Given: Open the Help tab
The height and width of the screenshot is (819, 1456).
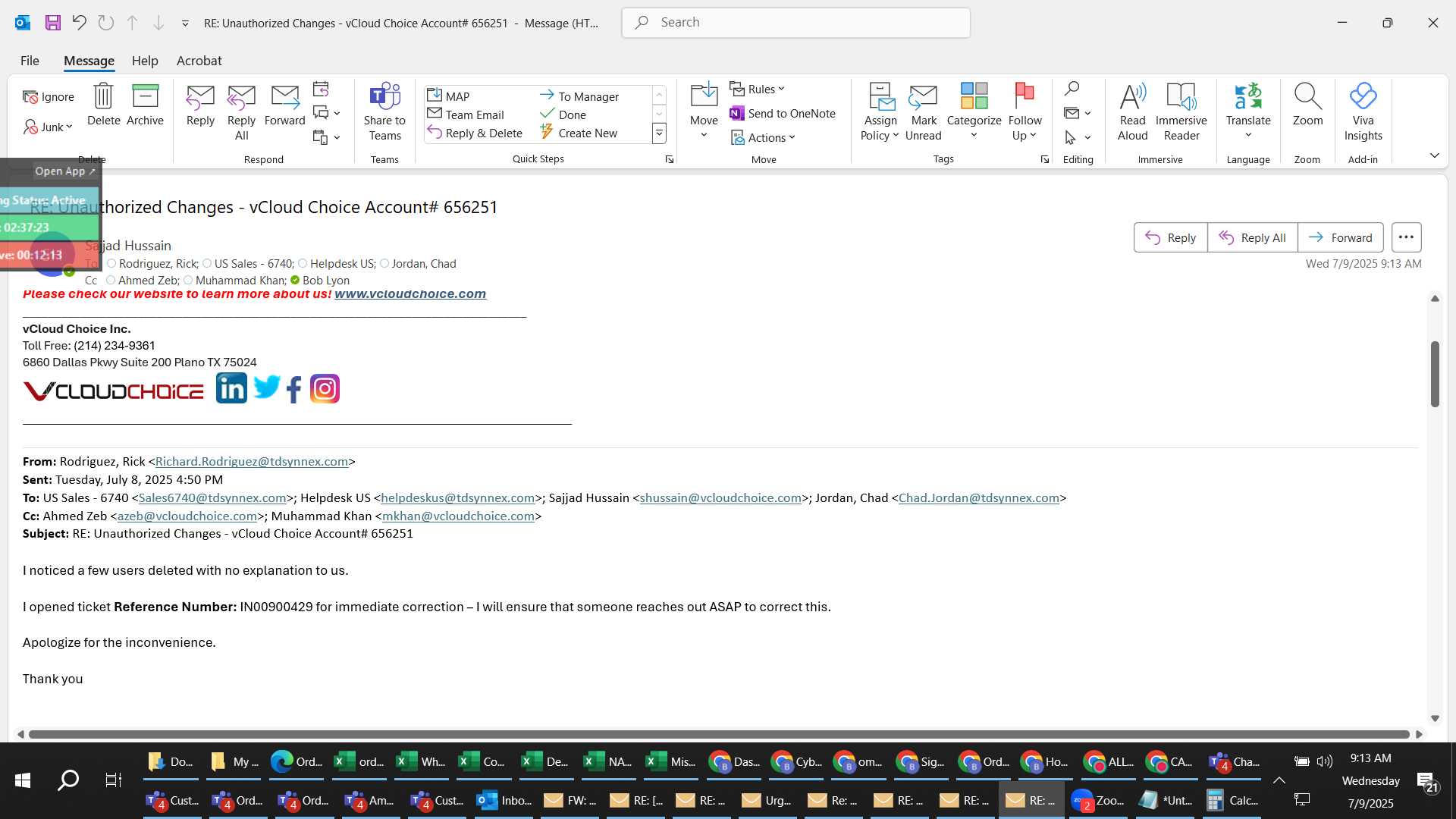Looking at the screenshot, I should (x=145, y=61).
